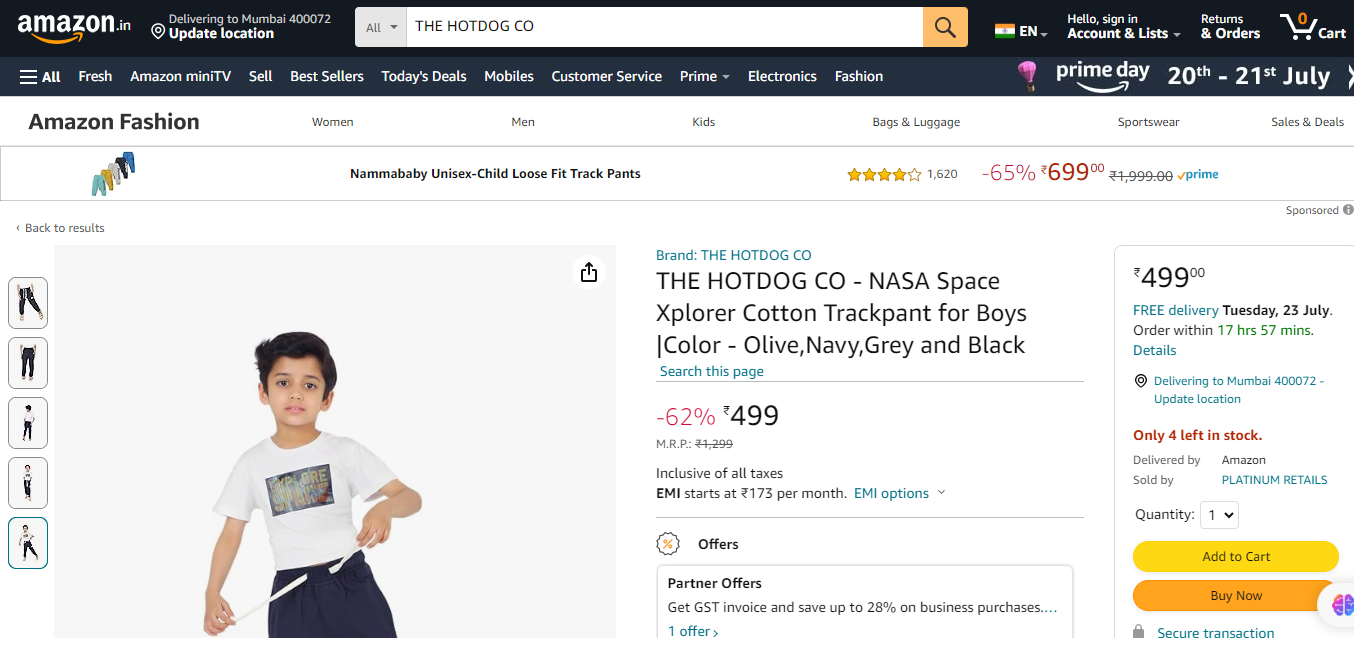Open the Quantity dropdown
This screenshot has height=654, width=1354.
point(1218,515)
